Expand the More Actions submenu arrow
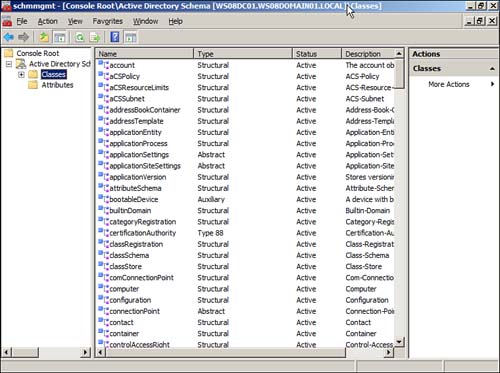This screenshot has height=373, width=500. pos(492,84)
